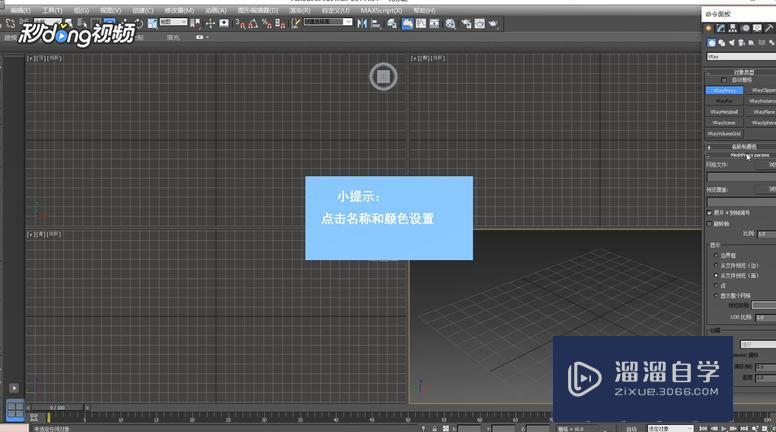776x432 pixels.
Task: Toggle the Percent Snap toolbar icon
Action: tap(267, 23)
